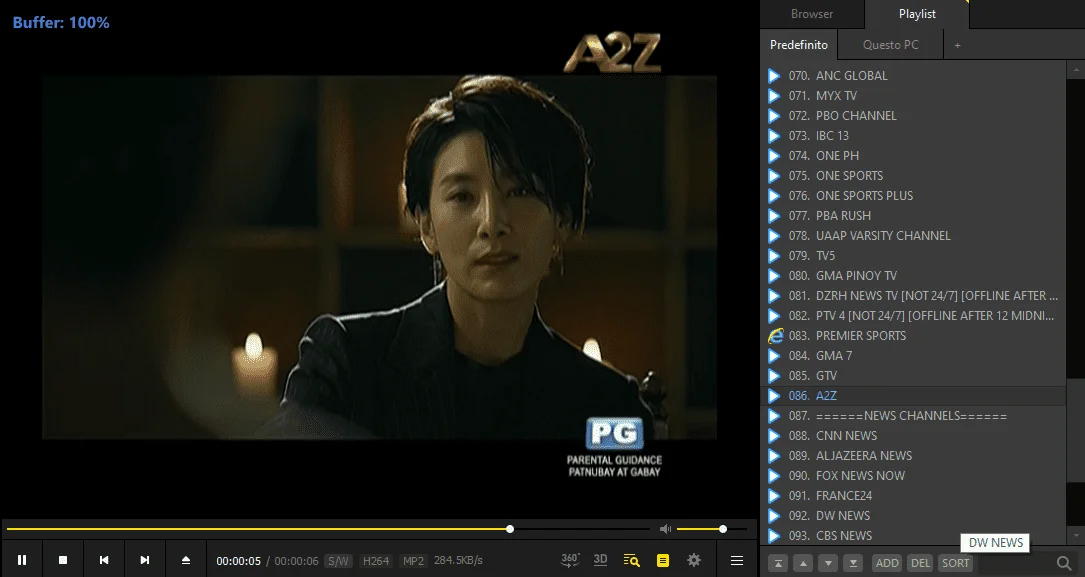This screenshot has width=1085, height=577.
Task: Click play icon beside ONE PH
Action: coord(774,156)
